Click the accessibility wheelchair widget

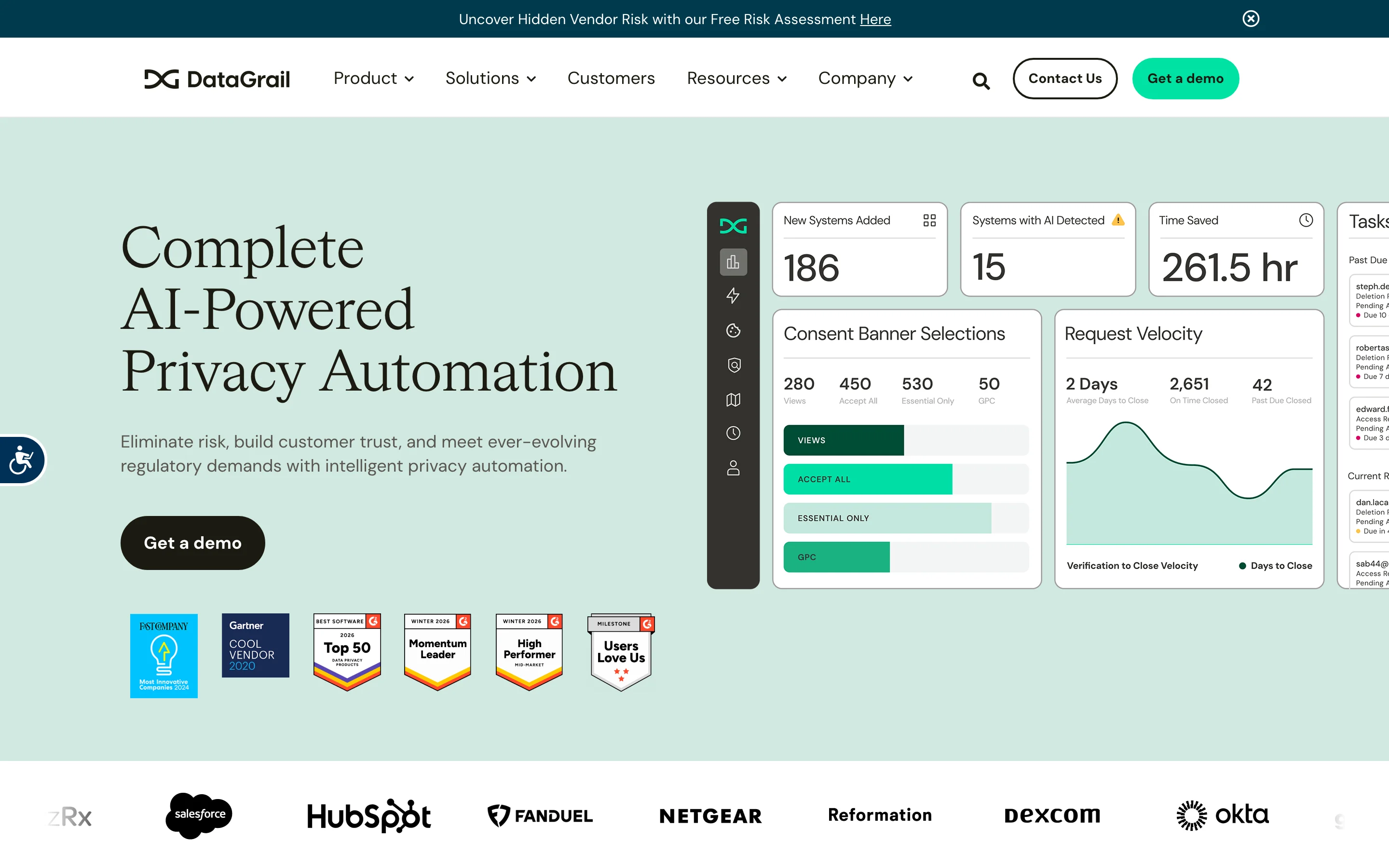[x=21, y=460]
